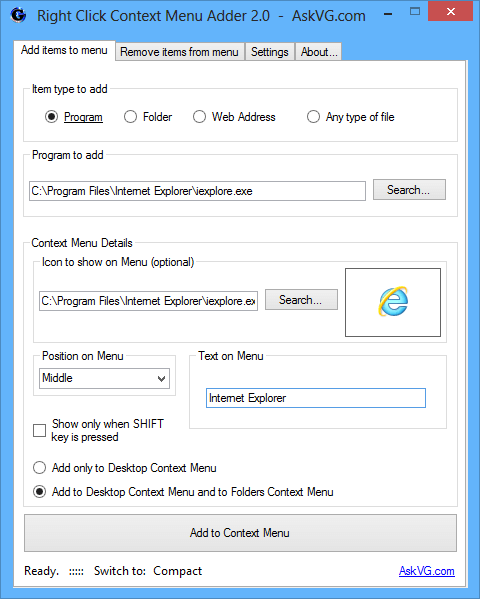Open the Remove items from menu tab
The height and width of the screenshot is (599, 480).
click(x=180, y=52)
